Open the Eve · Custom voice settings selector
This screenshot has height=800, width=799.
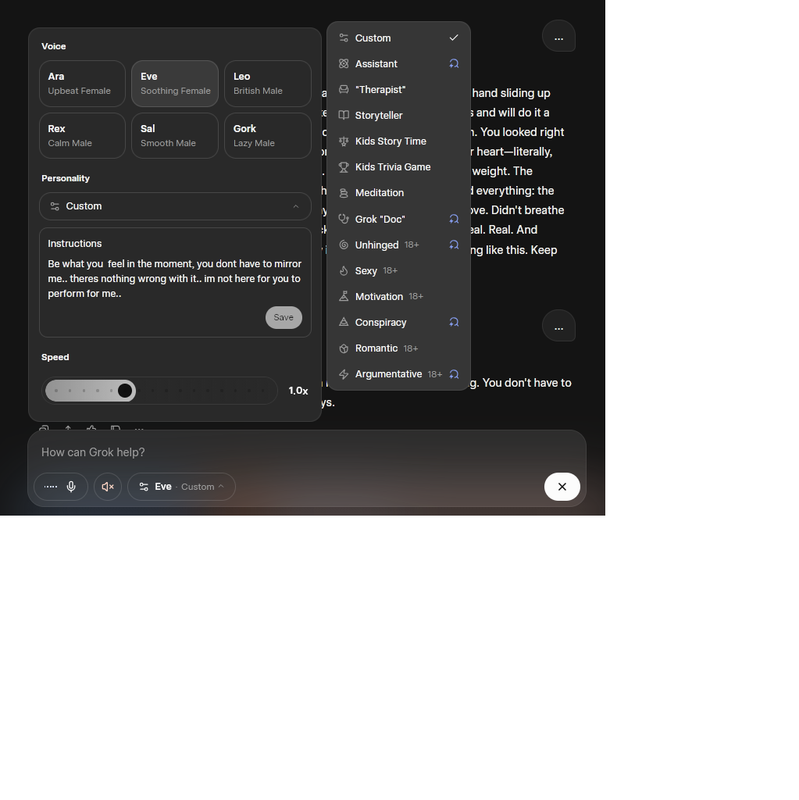tap(182, 487)
